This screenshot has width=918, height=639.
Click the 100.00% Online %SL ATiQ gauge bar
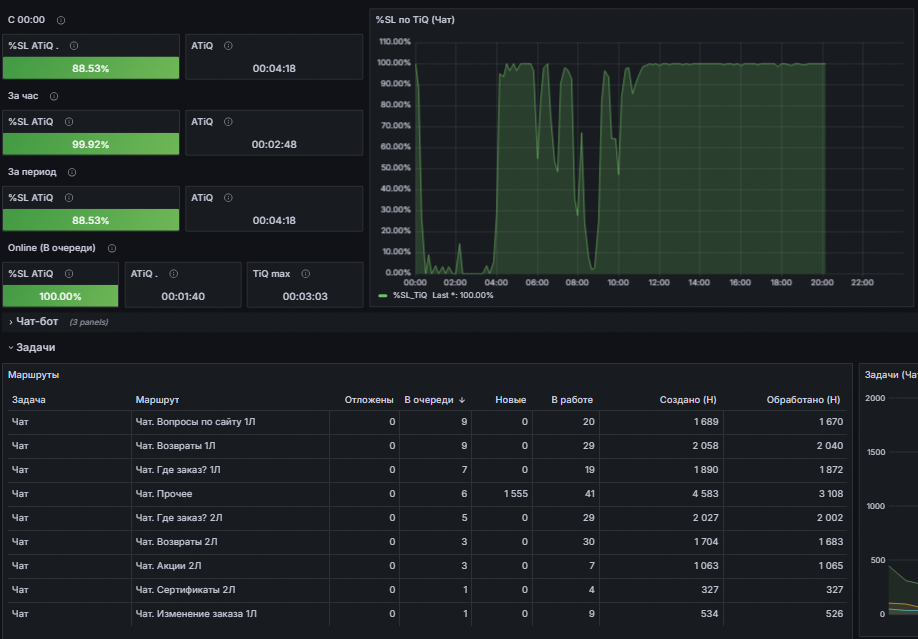pyautogui.click(x=60, y=296)
